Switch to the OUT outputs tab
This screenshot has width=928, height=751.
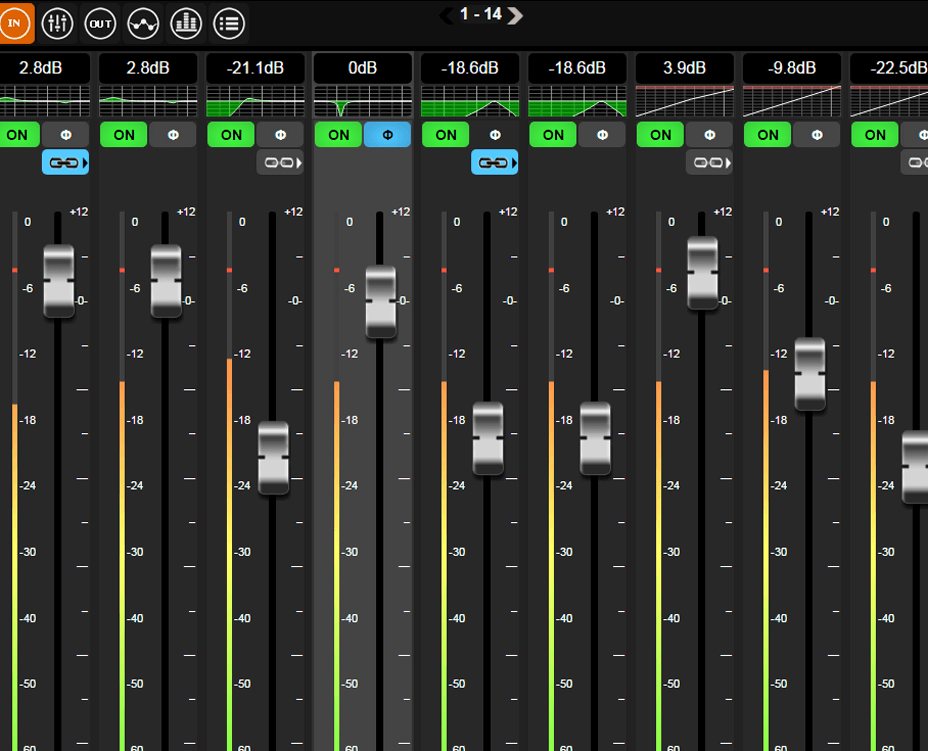(x=100, y=22)
